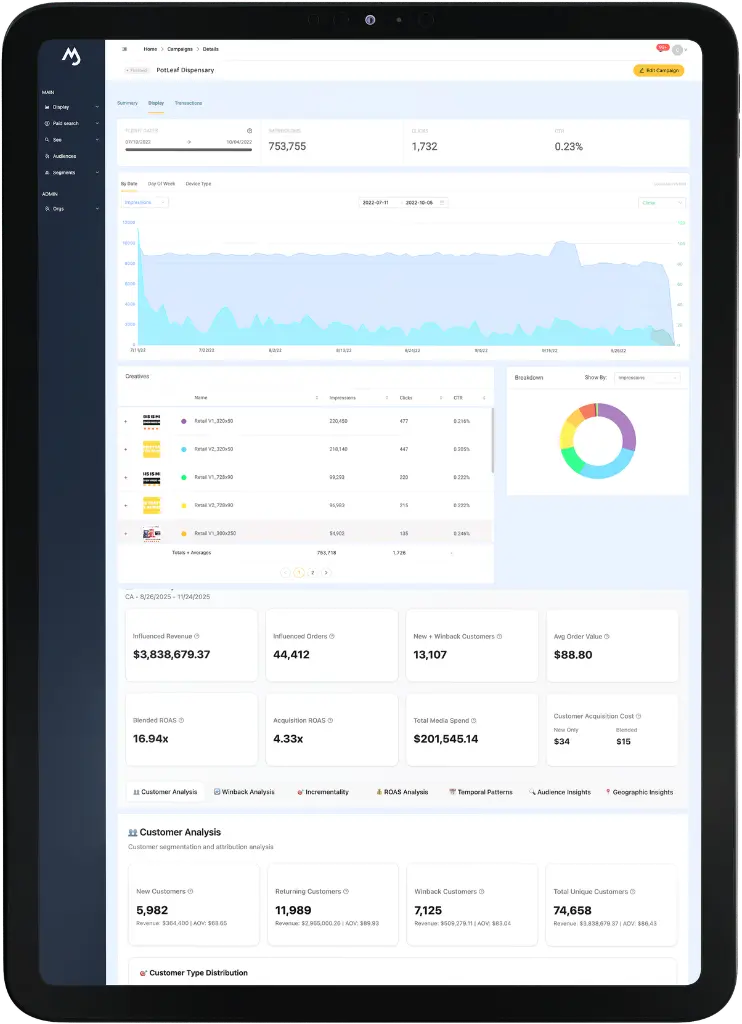Toggle the sidebar collapse menu icon

[x=124, y=49]
